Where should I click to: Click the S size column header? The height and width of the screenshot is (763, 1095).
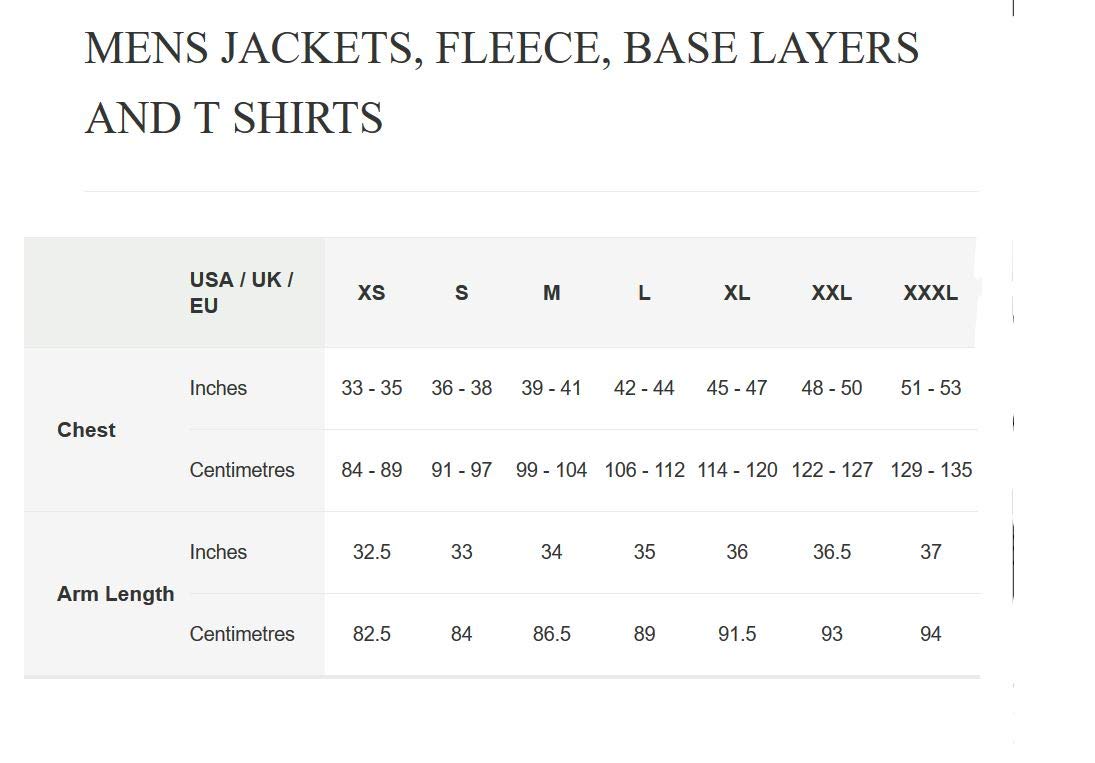(461, 293)
